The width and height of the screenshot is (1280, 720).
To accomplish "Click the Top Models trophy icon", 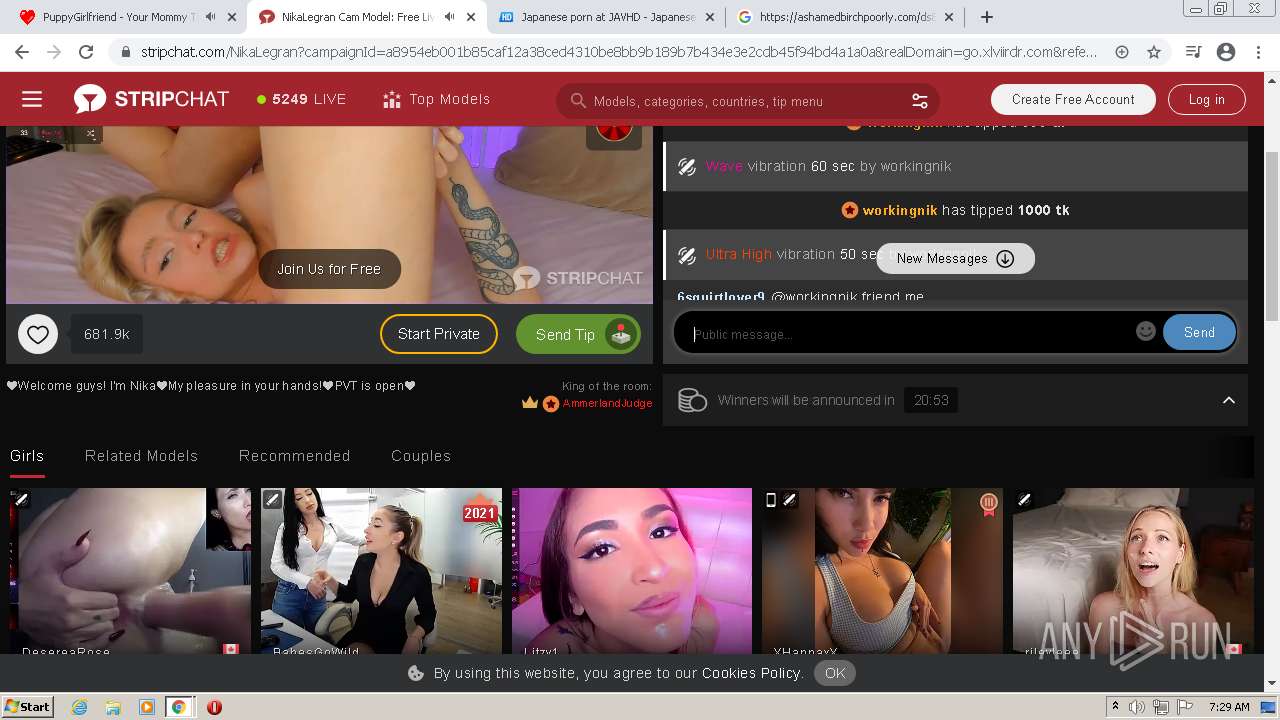I will 392,99.
